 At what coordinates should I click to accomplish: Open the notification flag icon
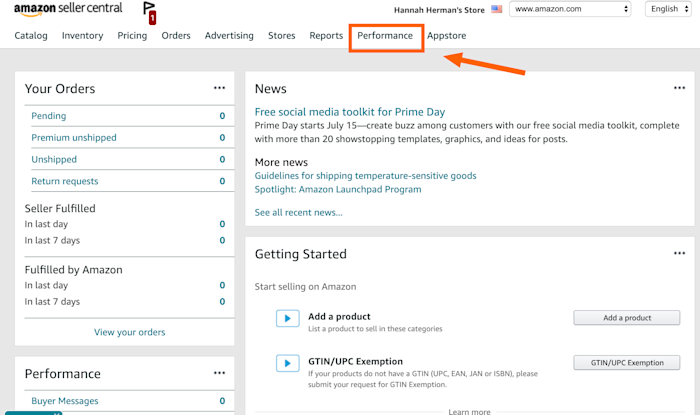click(149, 12)
